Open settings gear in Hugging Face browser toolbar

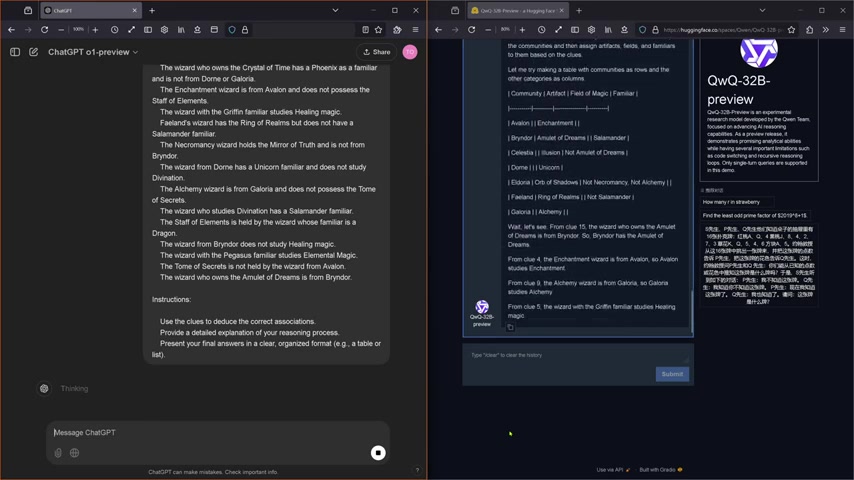tap(591, 30)
